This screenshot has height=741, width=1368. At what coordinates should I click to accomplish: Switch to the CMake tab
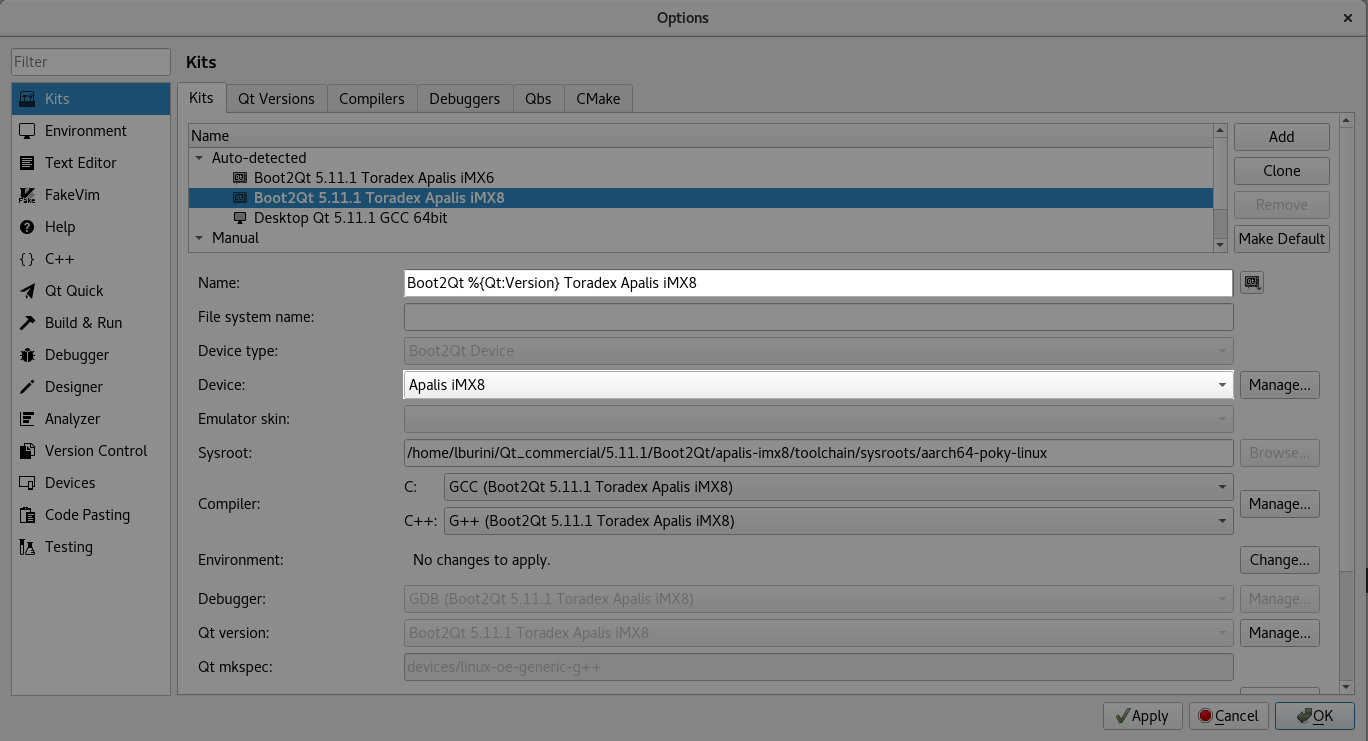pos(598,99)
